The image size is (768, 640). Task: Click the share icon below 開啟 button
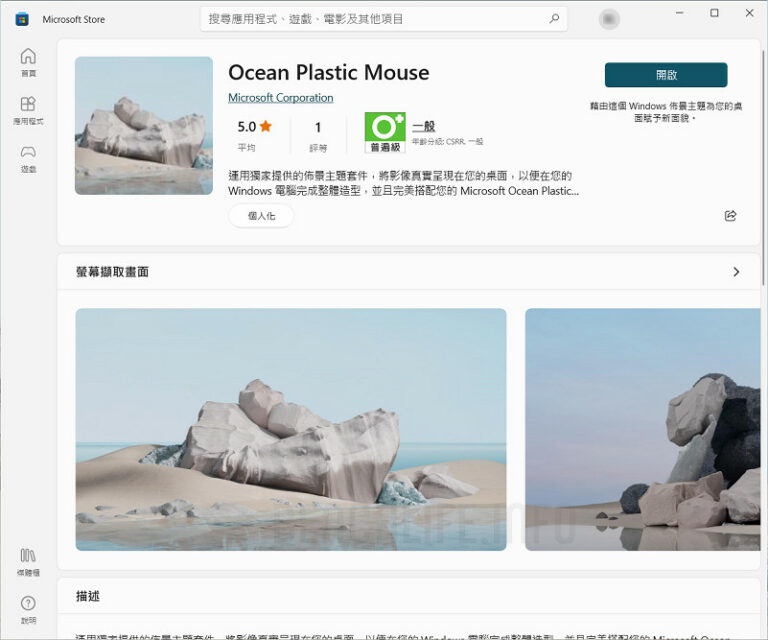pos(730,216)
